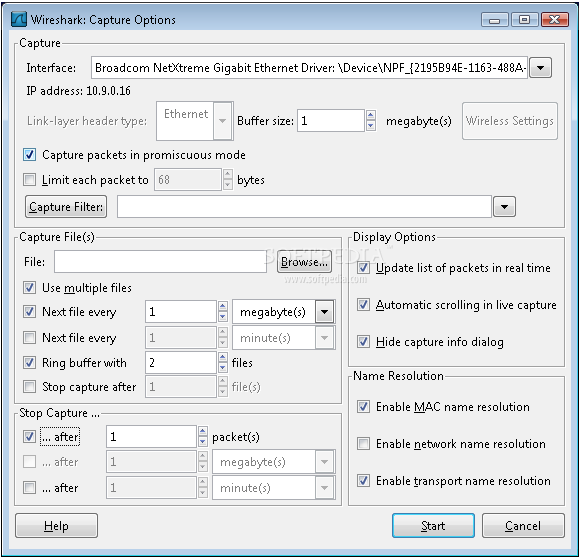This screenshot has width=579, height=557.
Task: Click the capture File path field
Action: 160,262
